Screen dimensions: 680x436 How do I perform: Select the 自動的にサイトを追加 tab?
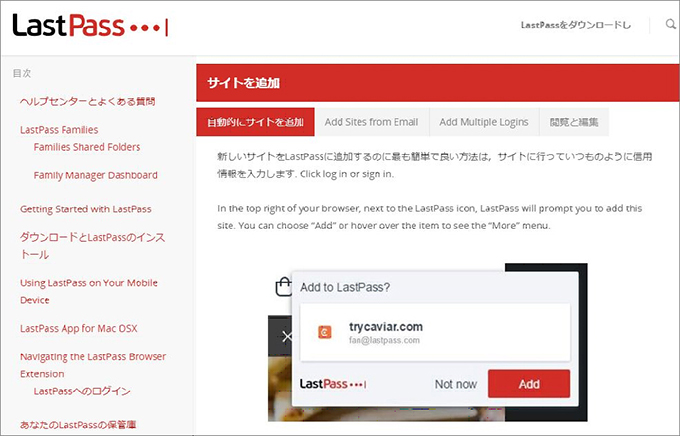[x=255, y=122]
